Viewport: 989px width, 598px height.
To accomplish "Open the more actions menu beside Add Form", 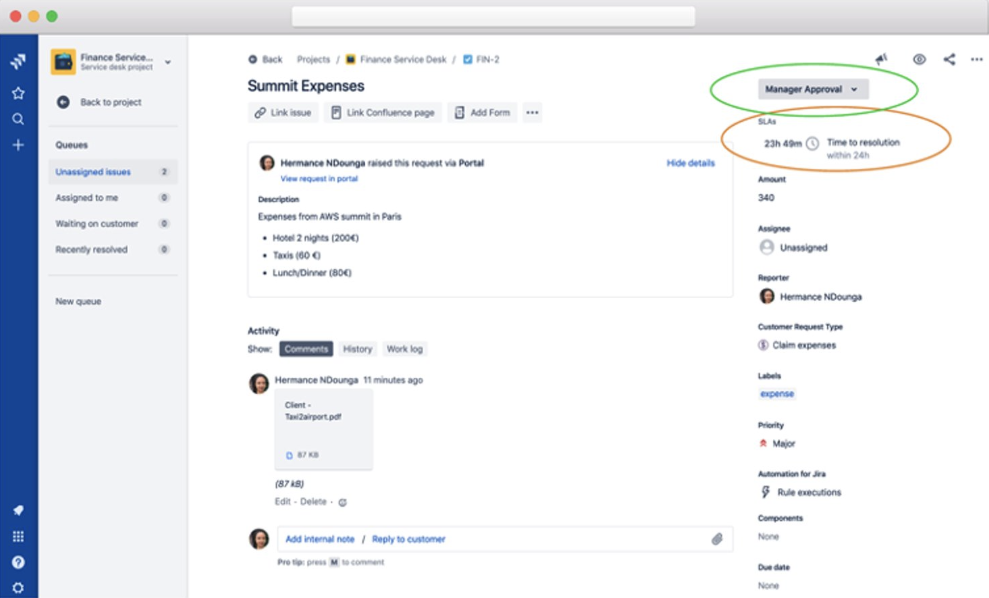I will click(532, 113).
